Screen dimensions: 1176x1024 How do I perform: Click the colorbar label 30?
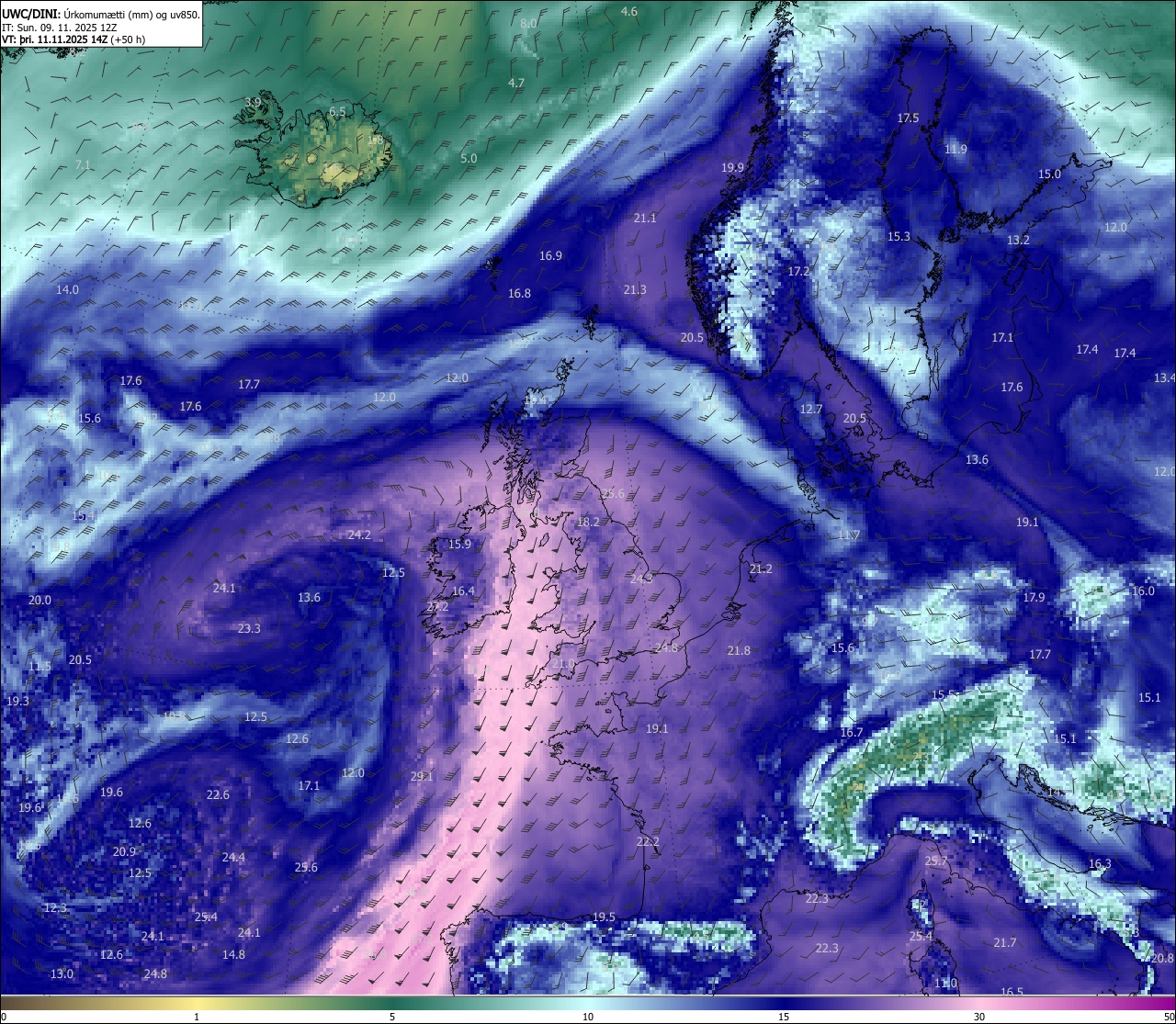click(x=979, y=1017)
